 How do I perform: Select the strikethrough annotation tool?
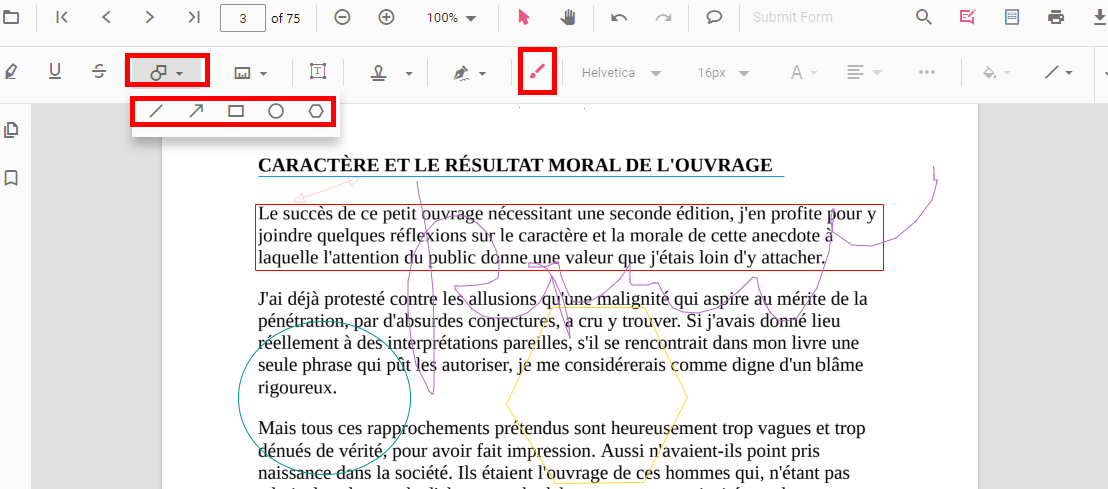pyautogui.click(x=100, y=71)
